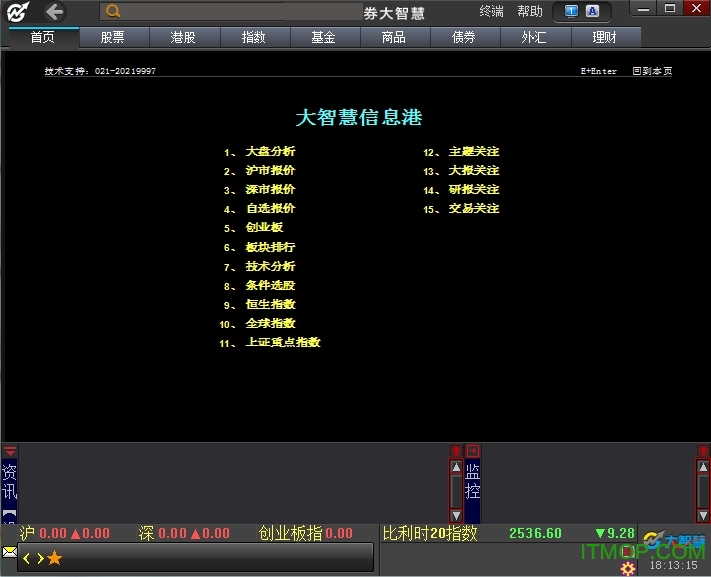The image size is (711, 577).
Task: Open the gear settings icon near the clock
Action: point(628,569)
